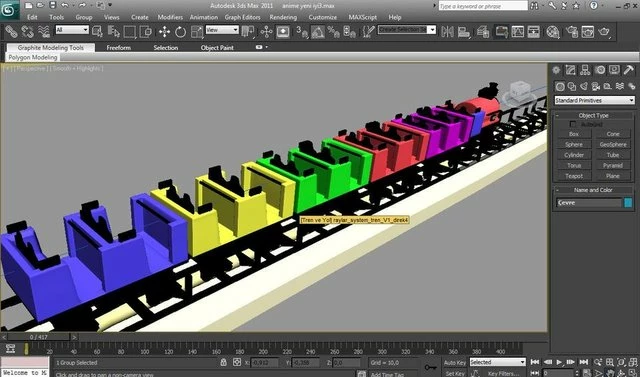Toggle Auto Key animation mode
640x377 pixels.
point(455,363)
